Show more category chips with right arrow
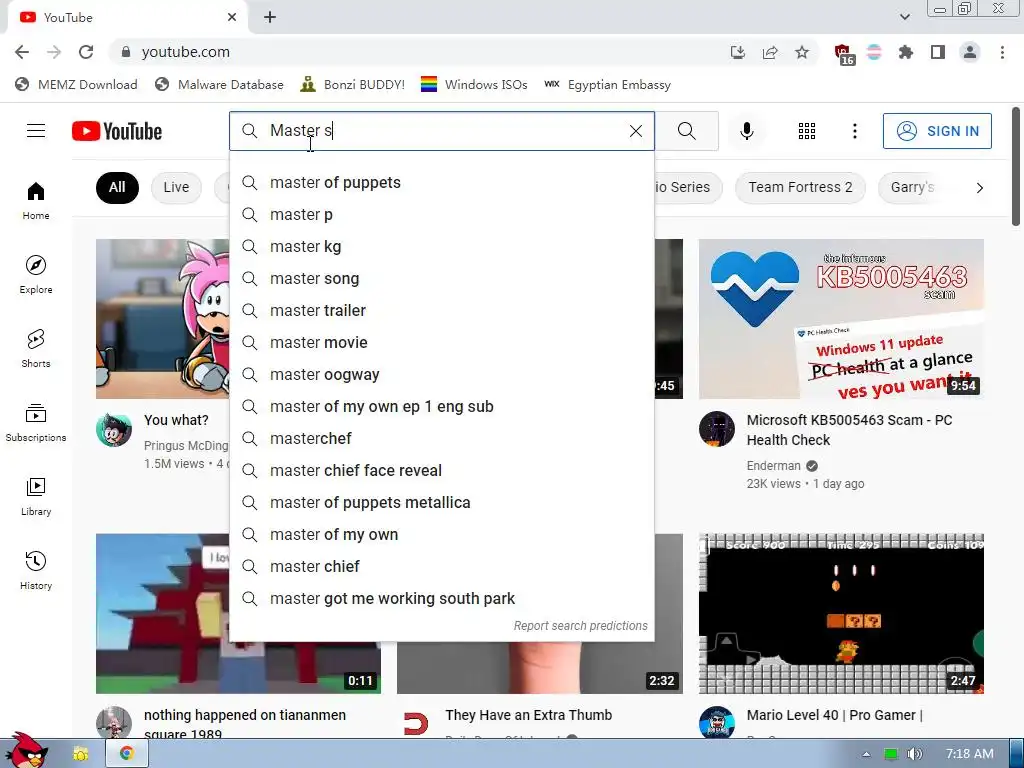The image size is (1024, 768). [x=980, y=188]
